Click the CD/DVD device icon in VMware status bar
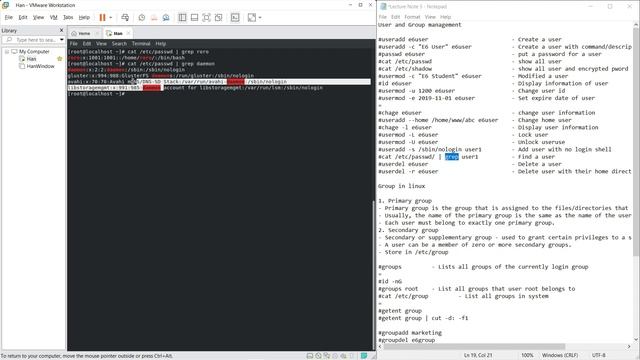 click(x=318, y=356)
